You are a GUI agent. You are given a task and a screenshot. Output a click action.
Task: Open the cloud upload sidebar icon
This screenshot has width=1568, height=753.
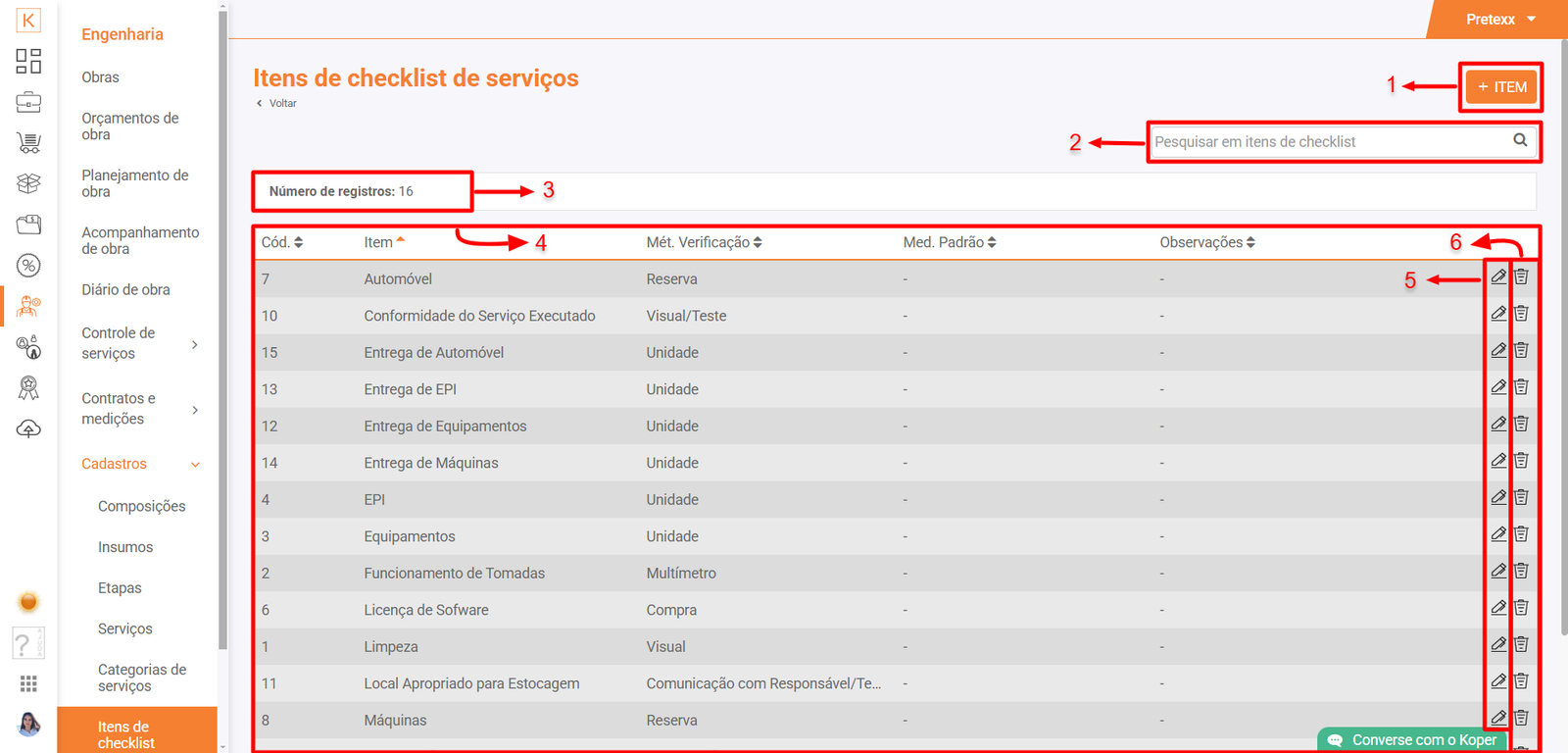[x=28, y=429]
